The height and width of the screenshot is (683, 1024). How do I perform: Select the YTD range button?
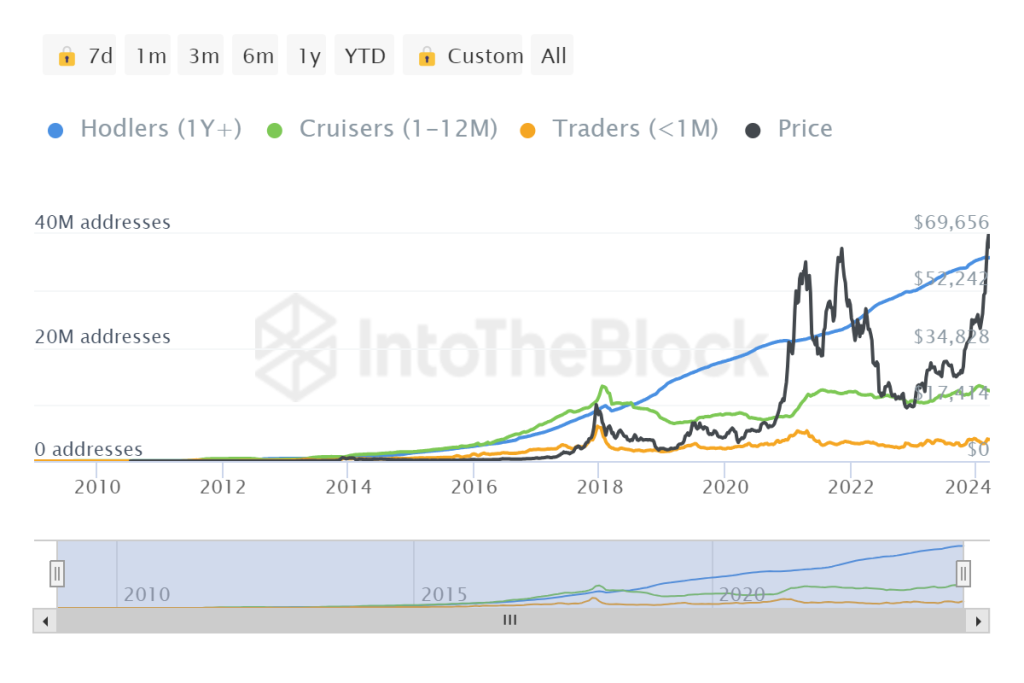tap(365, 56)
